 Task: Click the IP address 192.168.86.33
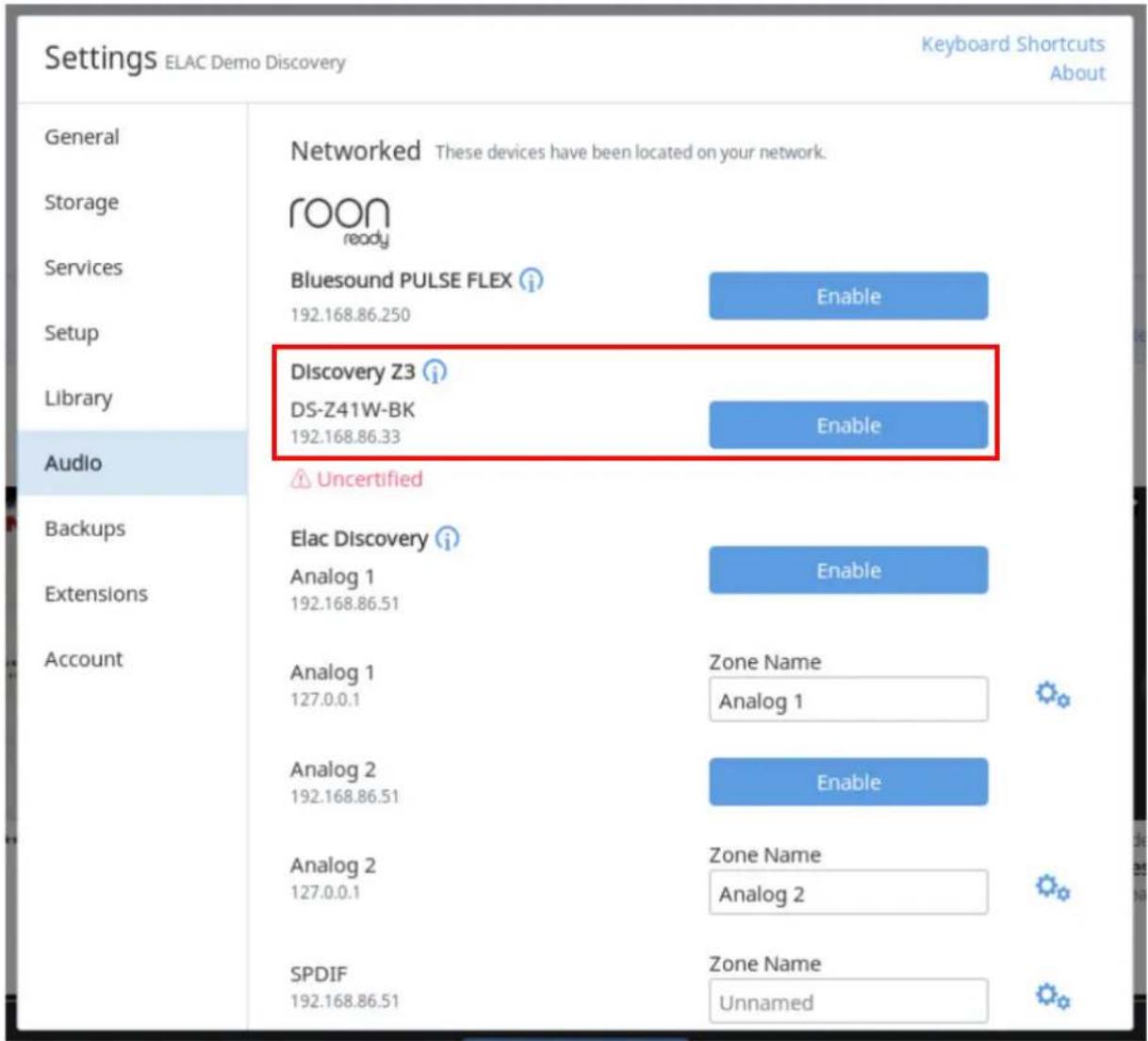pos(345,437)
